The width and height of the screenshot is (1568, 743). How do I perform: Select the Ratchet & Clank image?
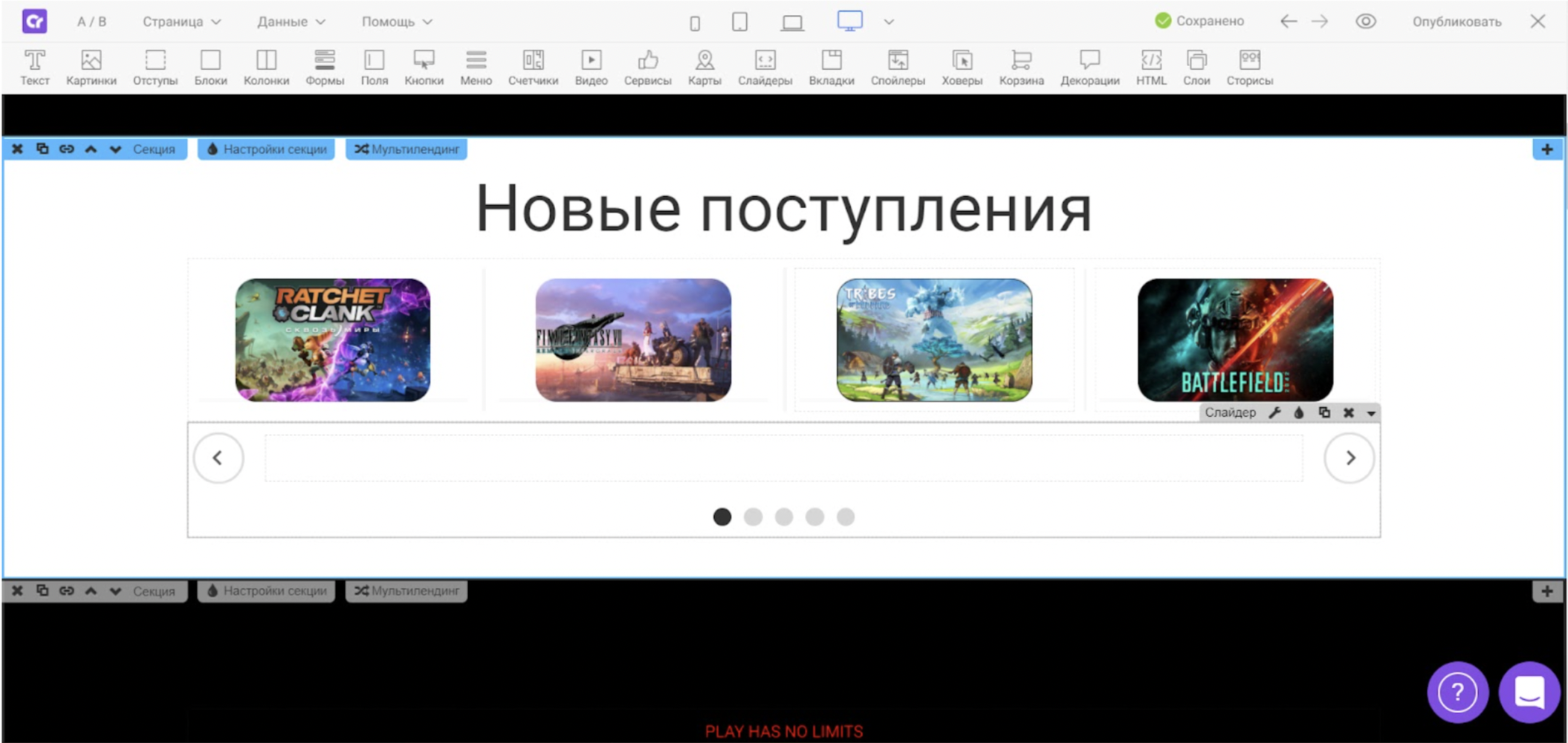(332, 340)
